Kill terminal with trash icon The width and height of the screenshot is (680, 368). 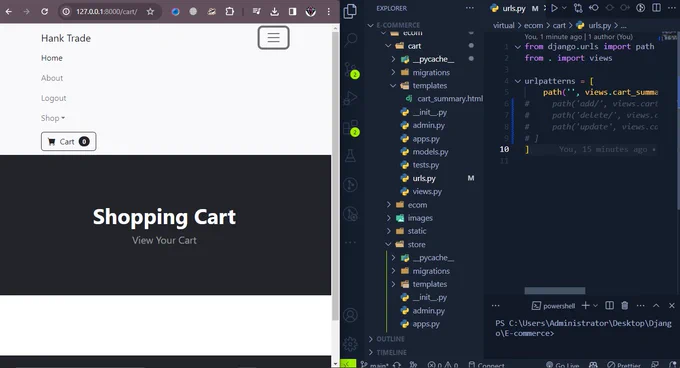point(624,306)
